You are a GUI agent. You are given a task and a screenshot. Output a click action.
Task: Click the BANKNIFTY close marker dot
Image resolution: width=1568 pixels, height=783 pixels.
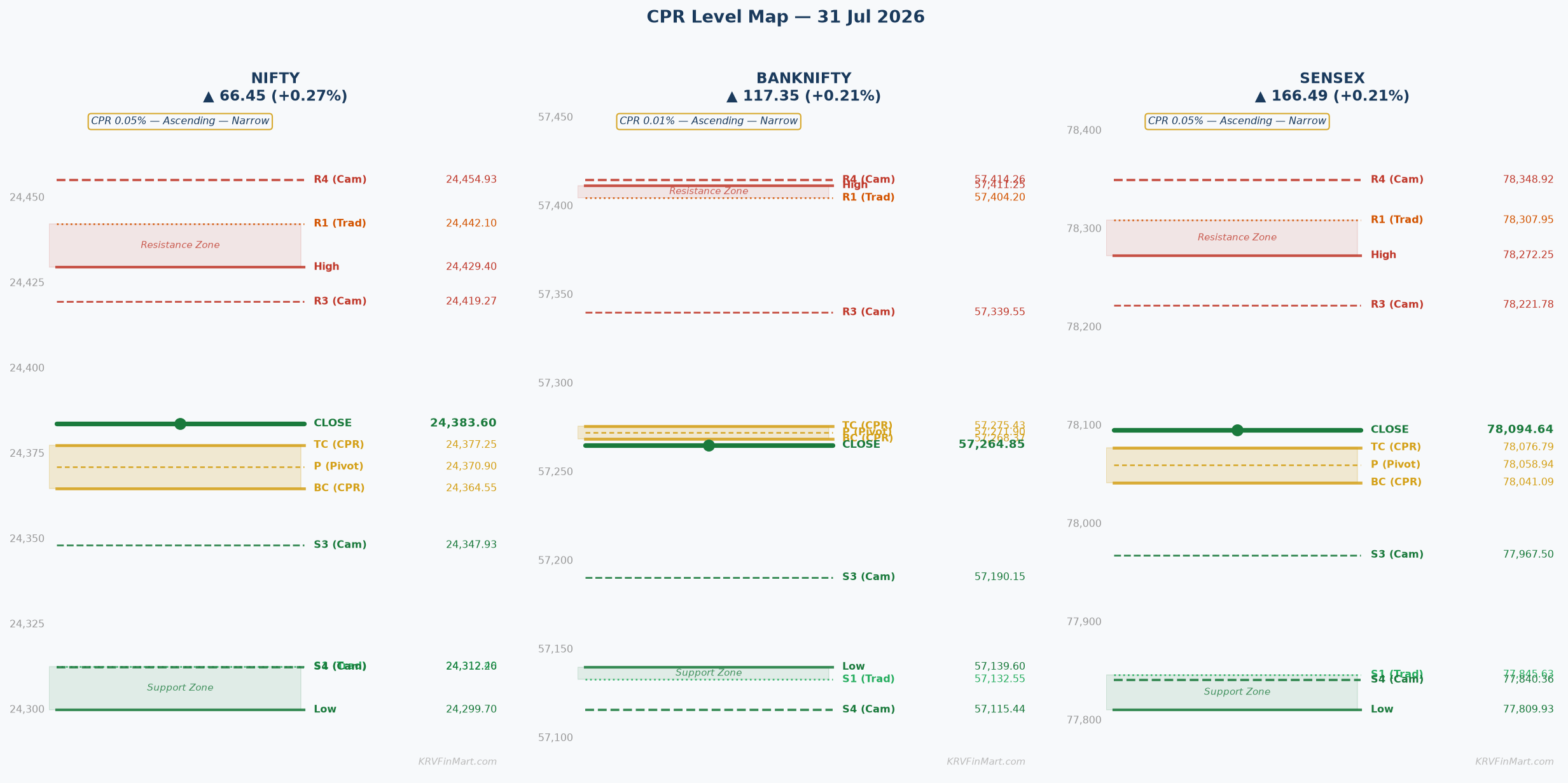click(709, 445)
